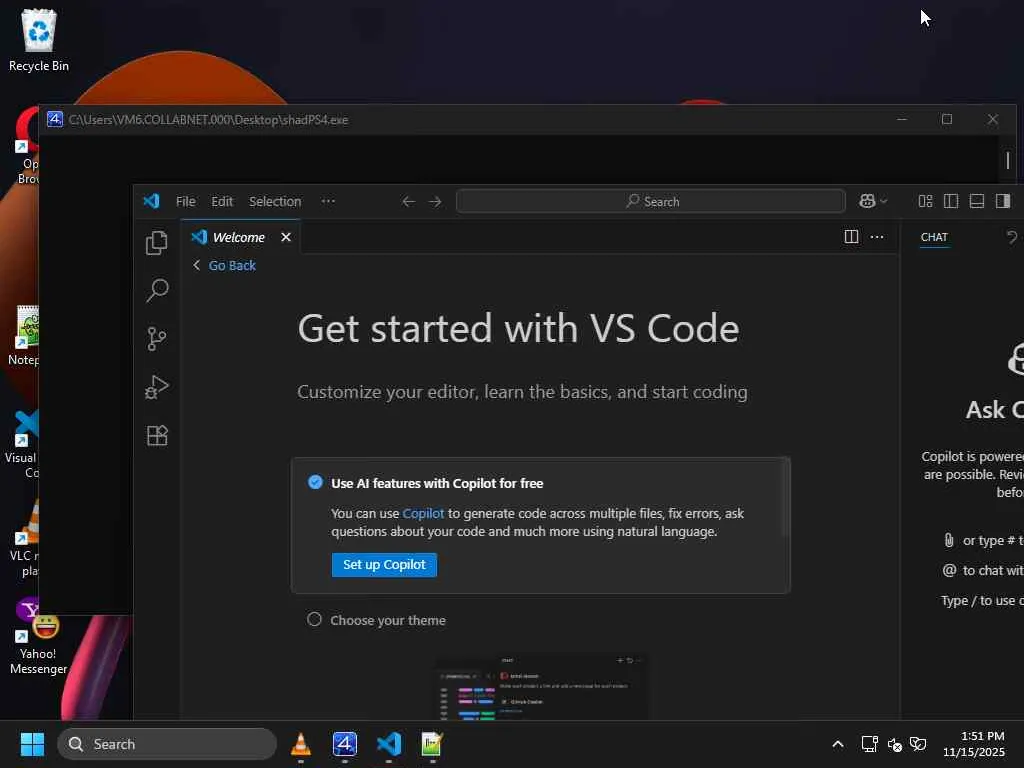Image resolution: width=1024 pixels, height=768 pixels.
Task: Switch to shadPS4 from the taskbar
Action: (x=345, y=744)
